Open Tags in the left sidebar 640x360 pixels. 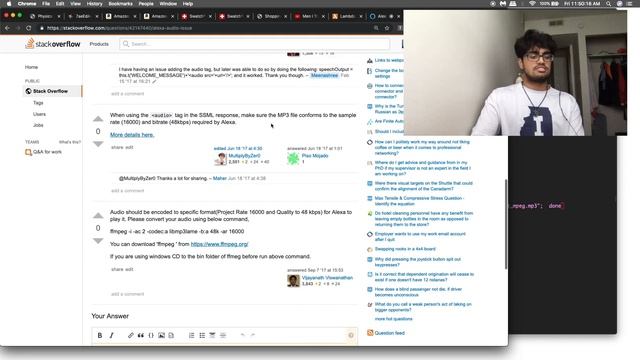click(38, 103)
